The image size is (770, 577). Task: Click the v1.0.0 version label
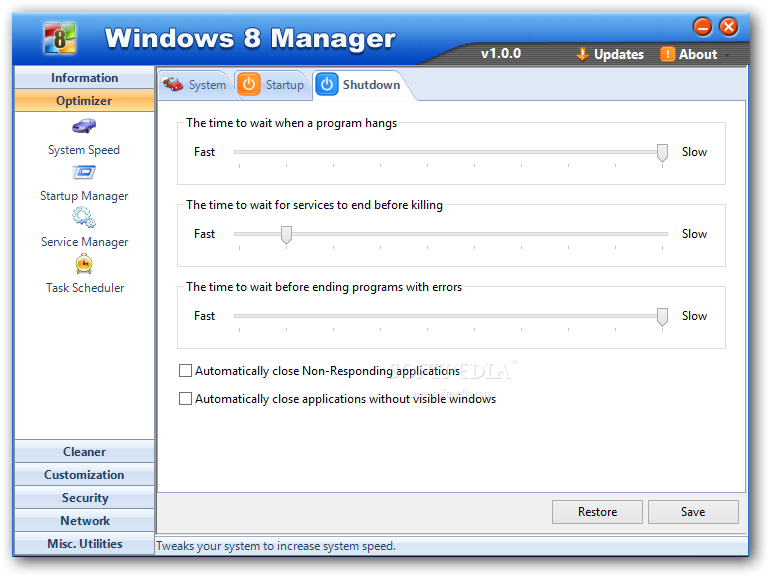[x=501, y=53]
